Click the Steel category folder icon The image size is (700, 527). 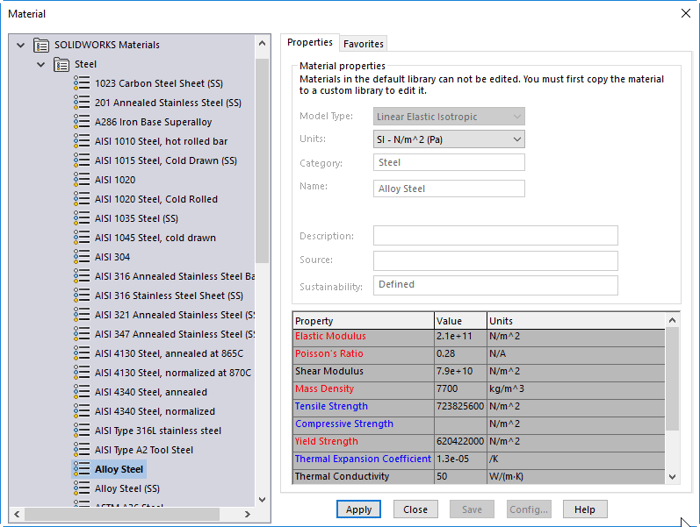[61, 64]
